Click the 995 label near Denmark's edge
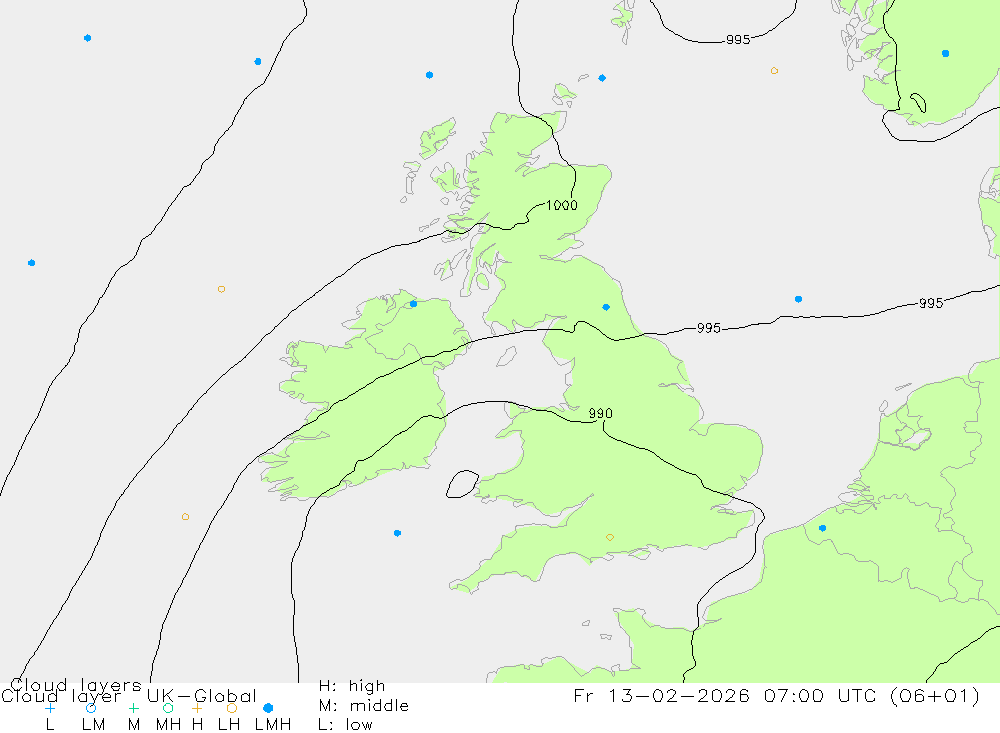 [x=930, y=303]
